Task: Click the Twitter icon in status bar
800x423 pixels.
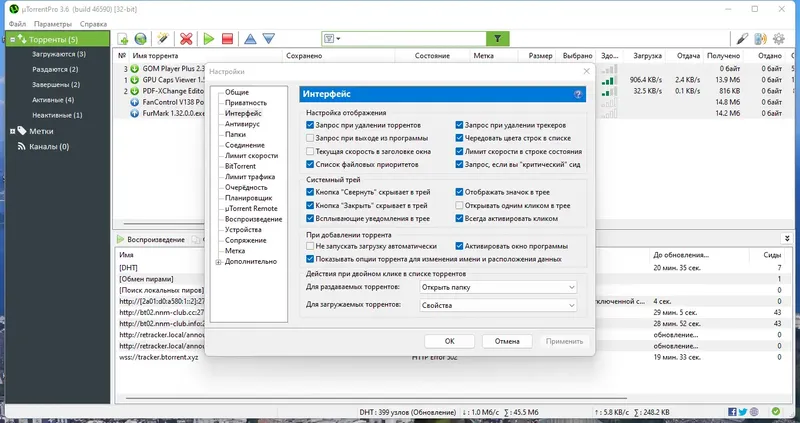Action: point(743,412)
